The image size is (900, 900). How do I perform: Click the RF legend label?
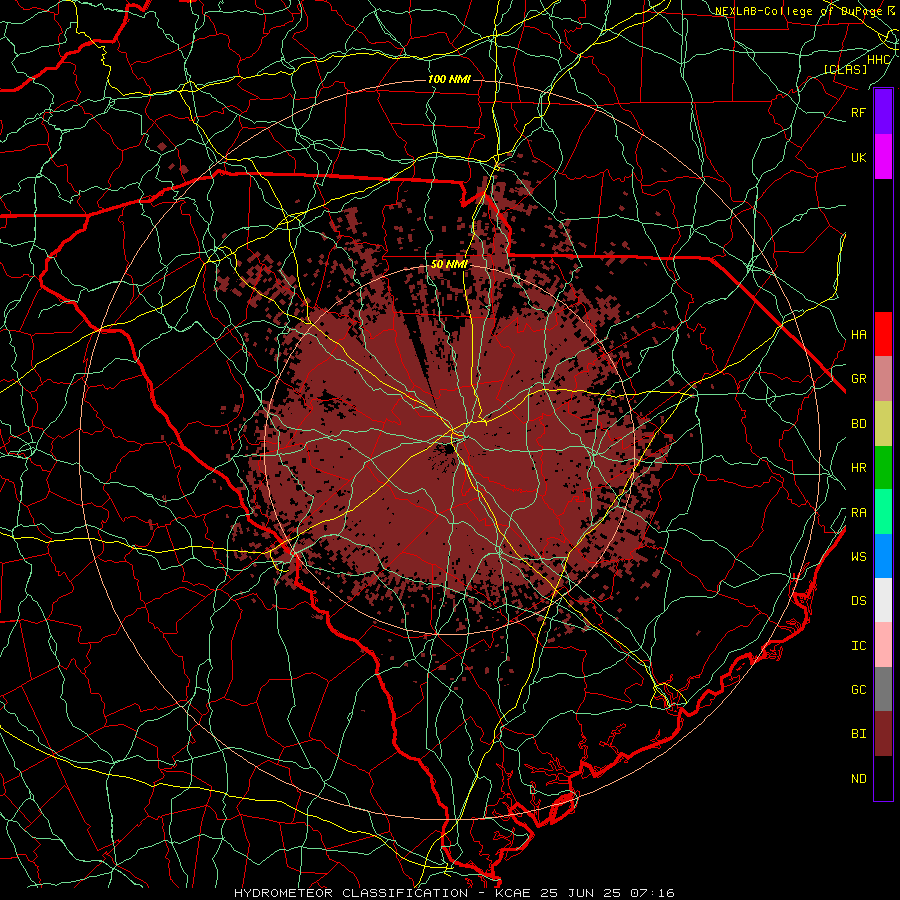pyautogui.click(x=858, y=112)
